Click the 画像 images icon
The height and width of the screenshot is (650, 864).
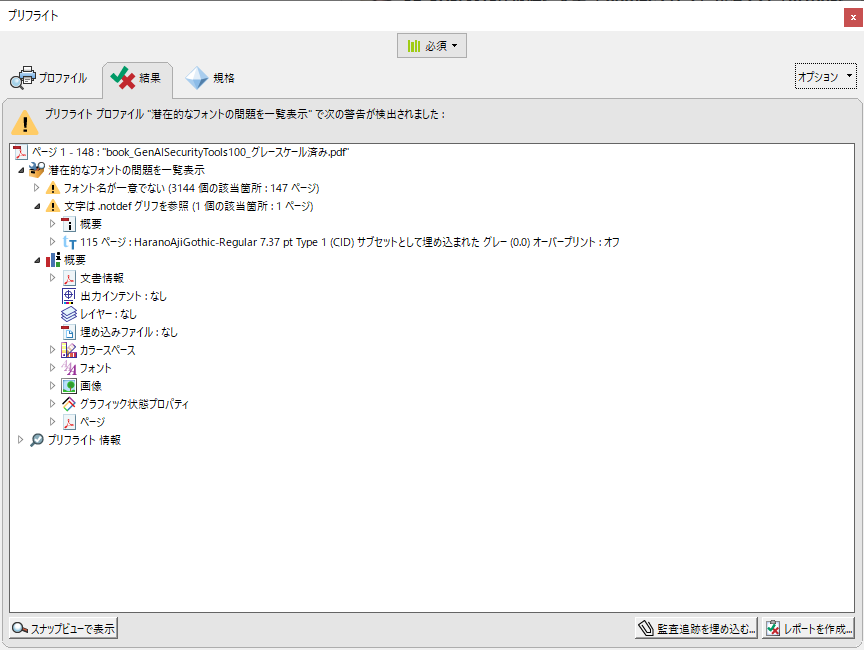click(x=69, y=386)
